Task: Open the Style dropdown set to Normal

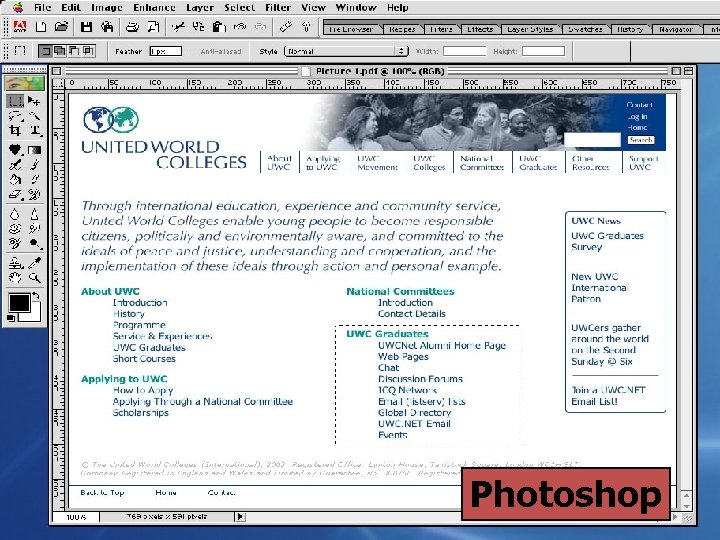Action: pos(346,51)
